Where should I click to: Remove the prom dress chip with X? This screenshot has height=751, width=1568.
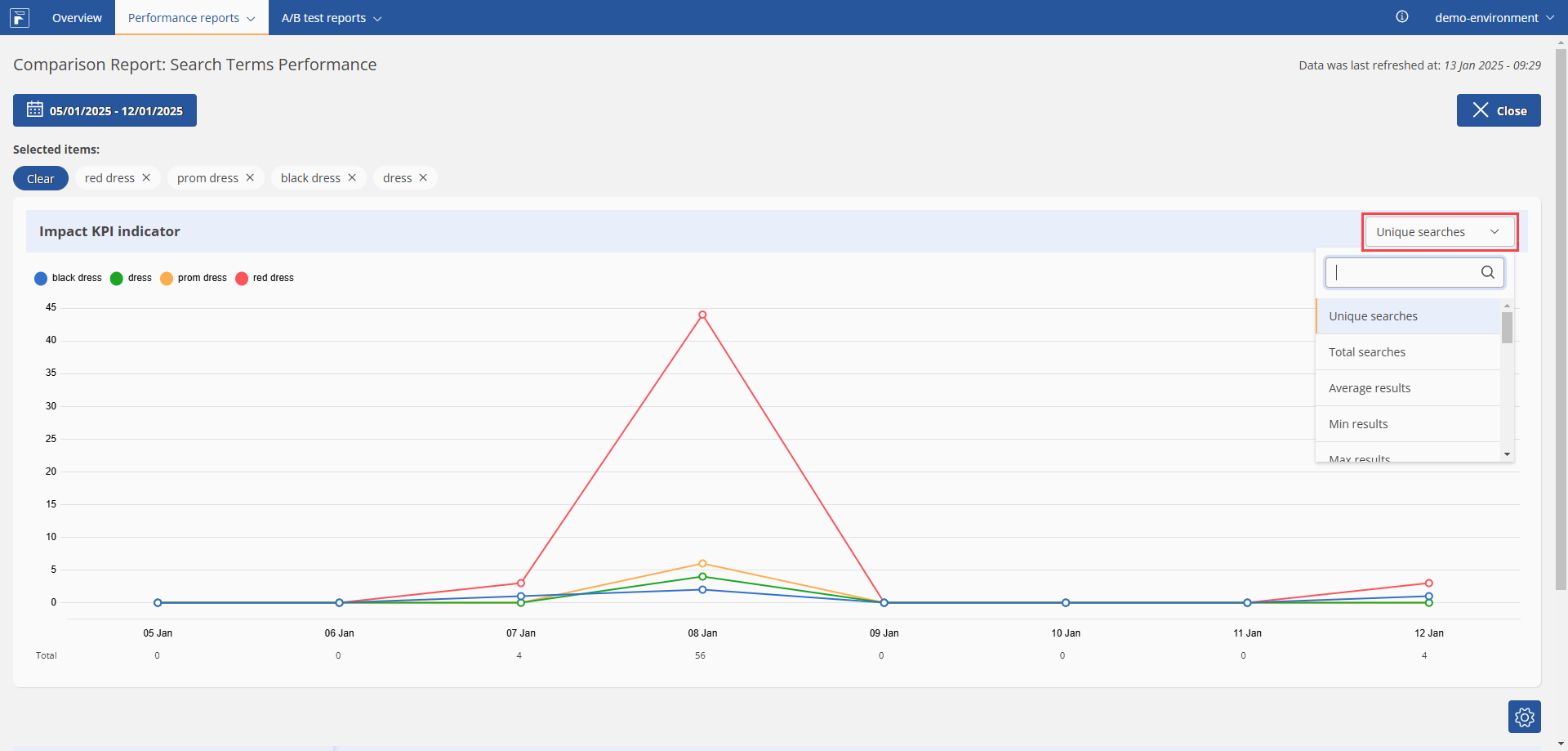point(250,177)
